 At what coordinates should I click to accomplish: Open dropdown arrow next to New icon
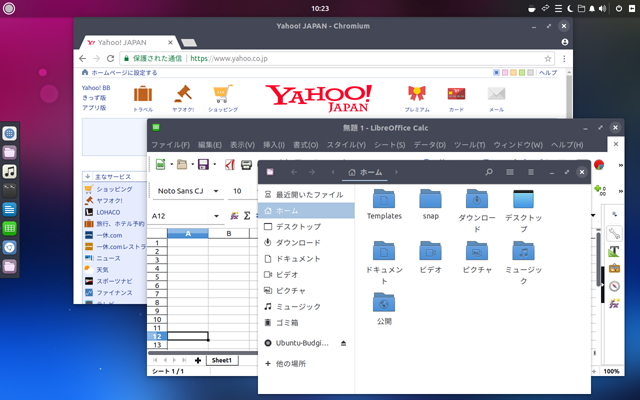(x=171, y=164)
